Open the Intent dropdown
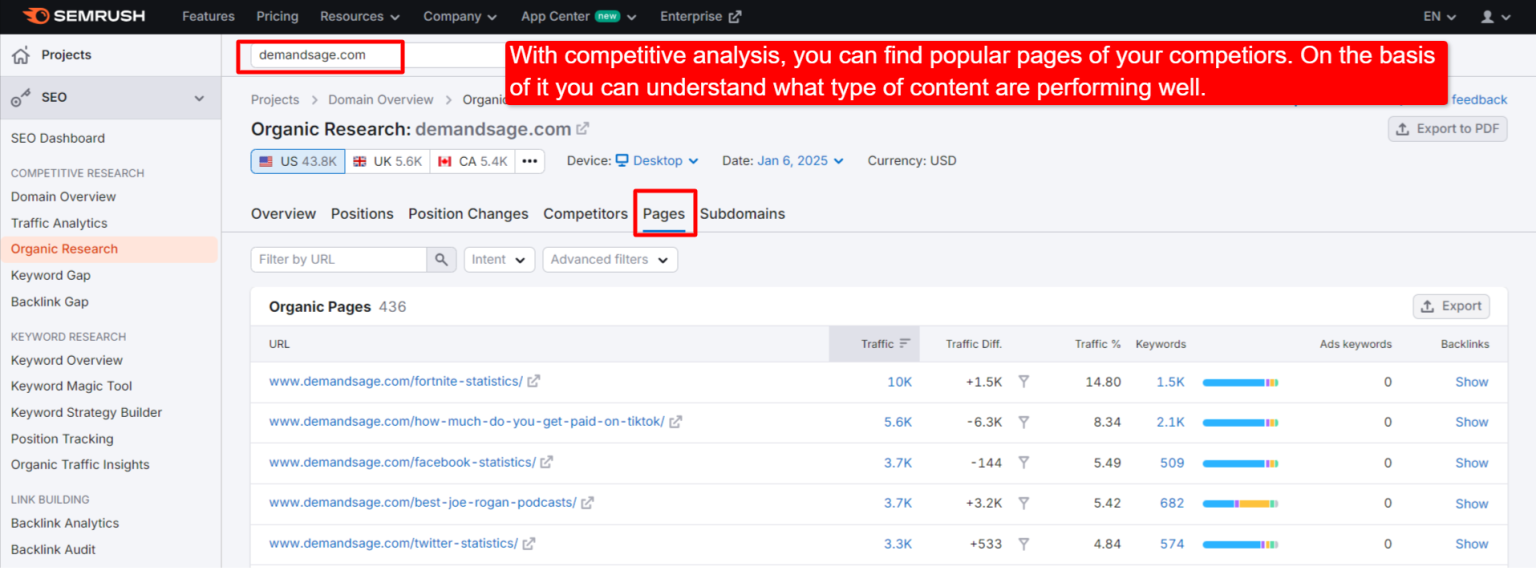The image size is (1536, 579). (x=499, y=259)
